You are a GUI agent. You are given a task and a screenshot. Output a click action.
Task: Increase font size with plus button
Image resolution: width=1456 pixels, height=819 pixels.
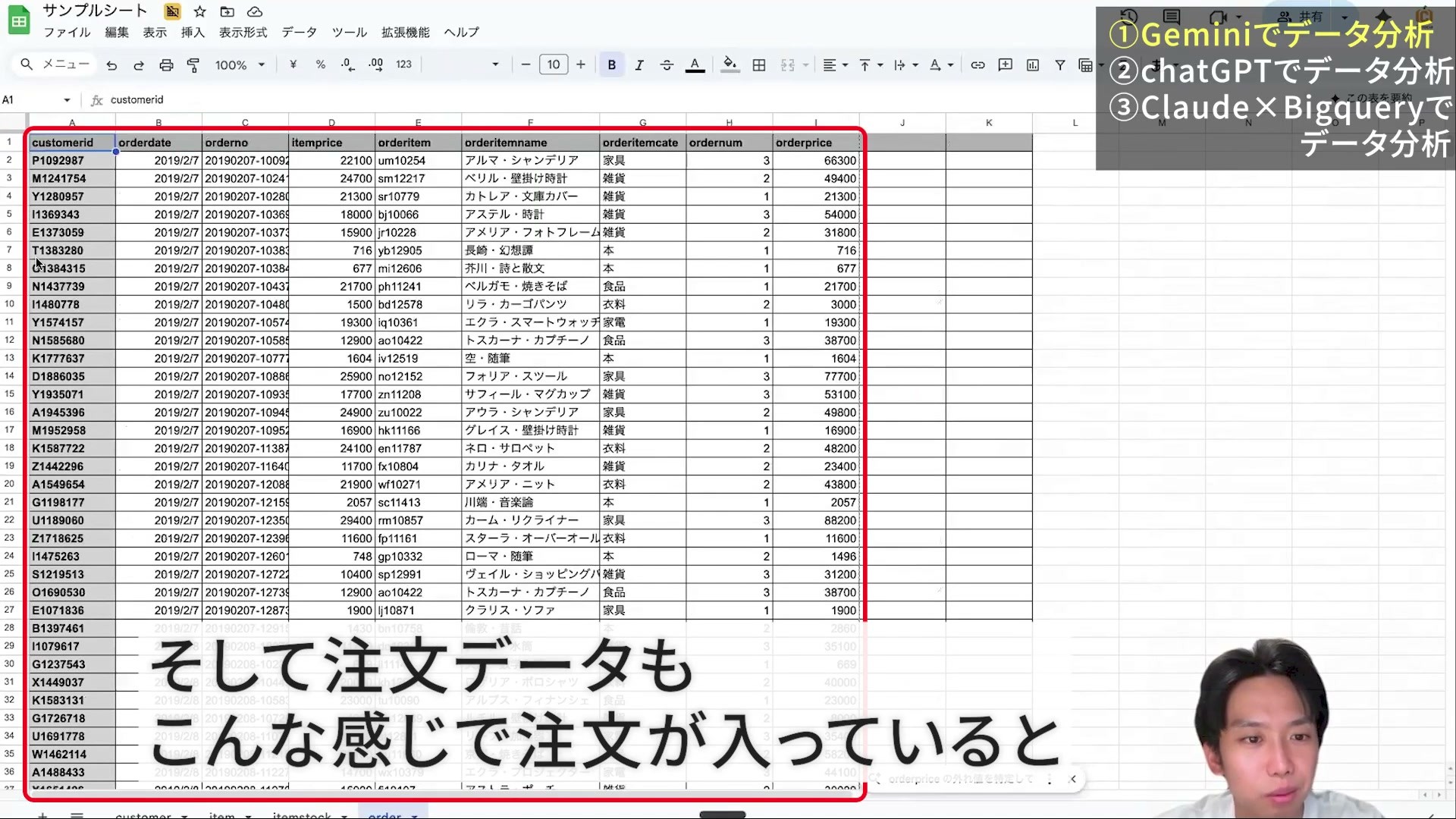(x=581, y=64)
